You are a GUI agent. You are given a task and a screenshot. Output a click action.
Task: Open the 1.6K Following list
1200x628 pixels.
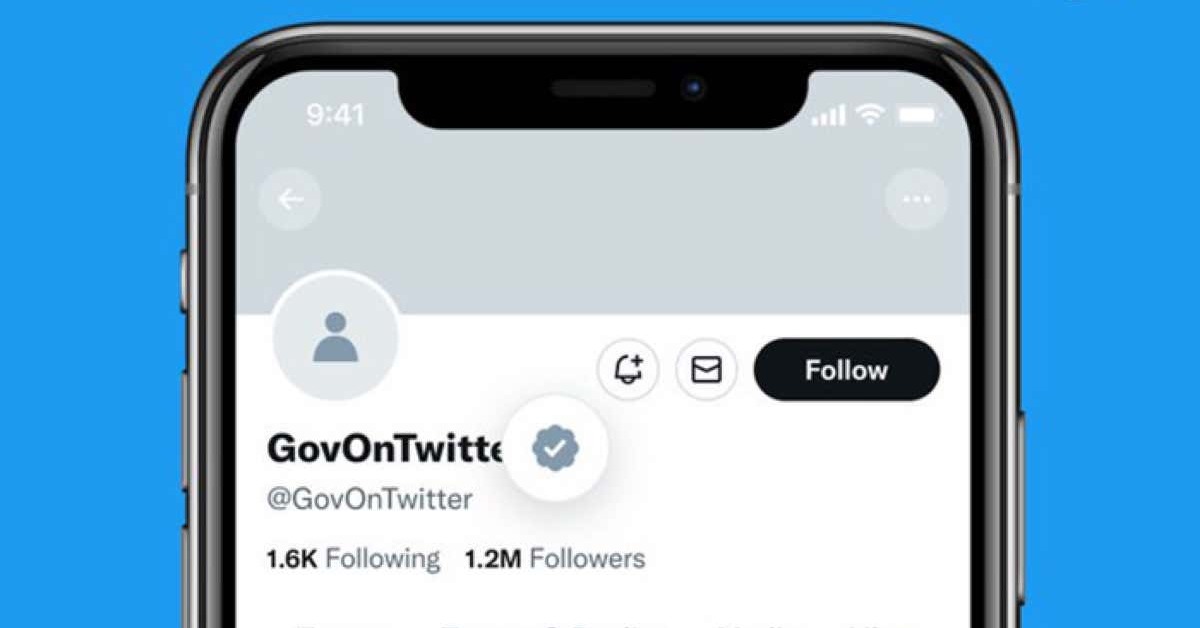coord(353,558)
